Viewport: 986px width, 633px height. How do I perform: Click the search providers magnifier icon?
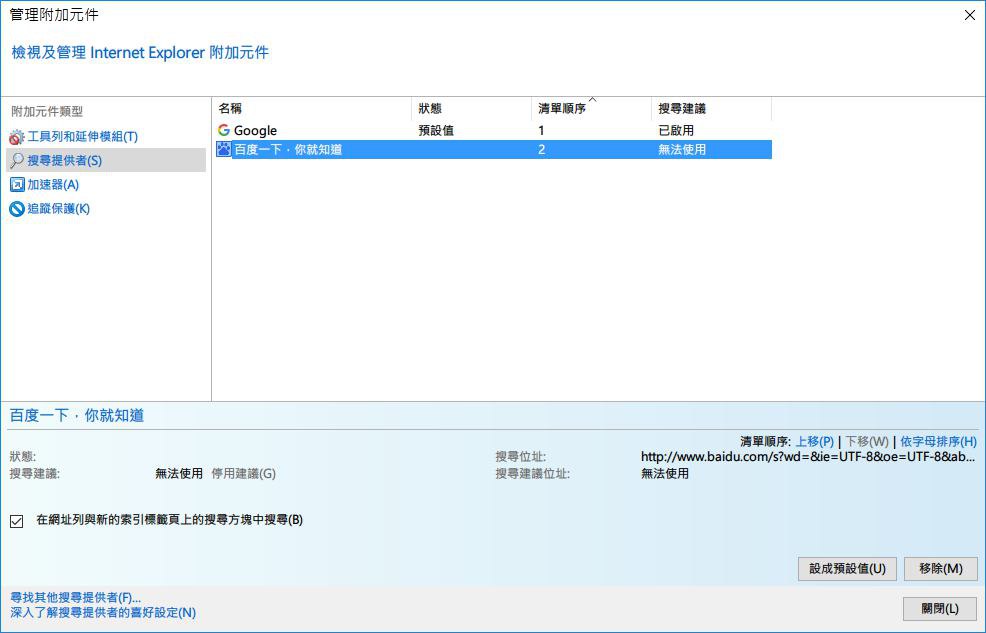click(17, 160)
